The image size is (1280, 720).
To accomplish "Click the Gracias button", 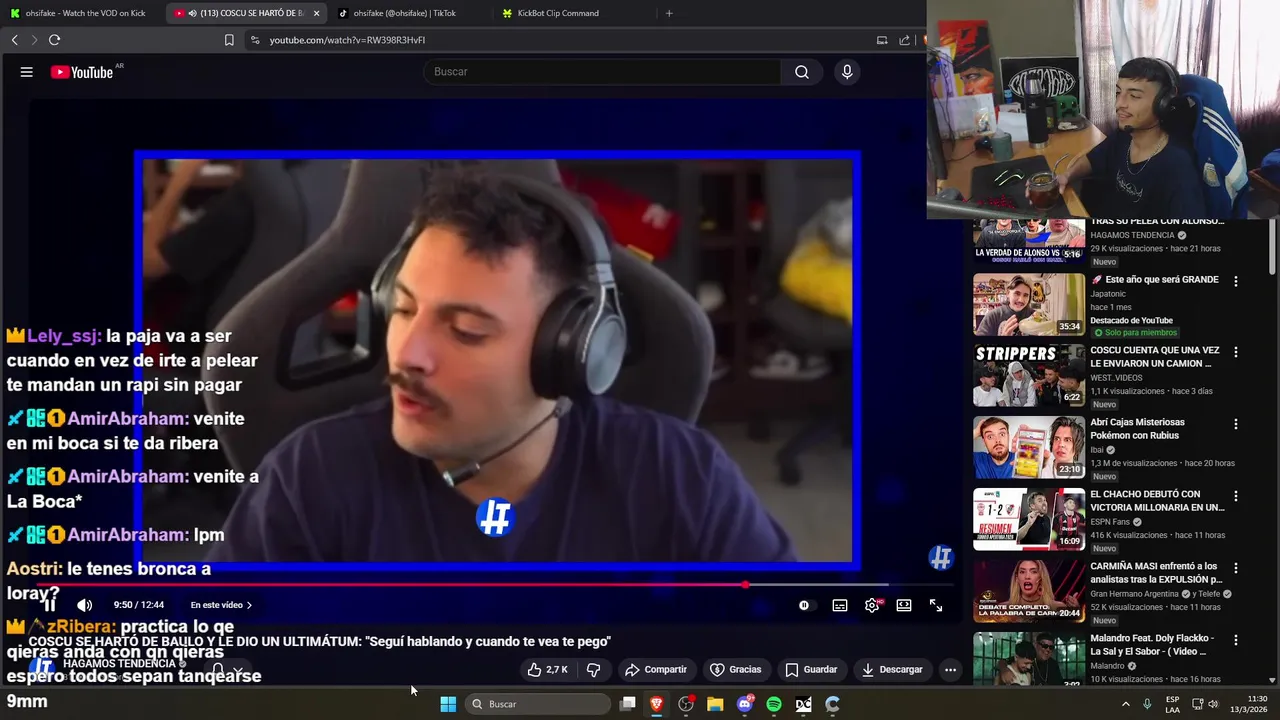I will (x=735, y=670).
